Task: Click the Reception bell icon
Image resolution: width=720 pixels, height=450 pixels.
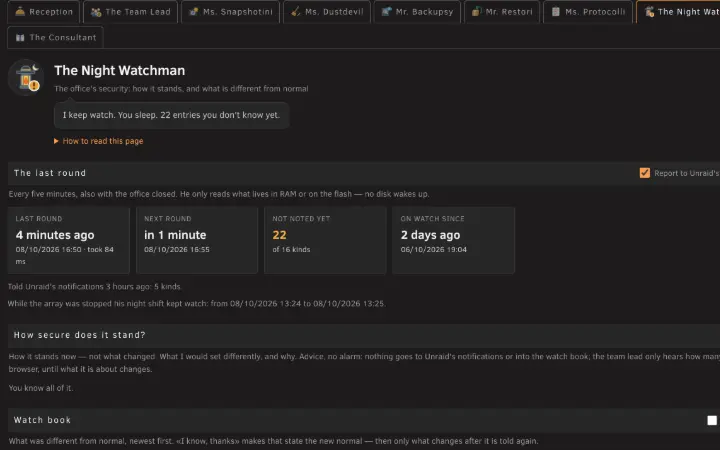Action: [x=20, y=11]
